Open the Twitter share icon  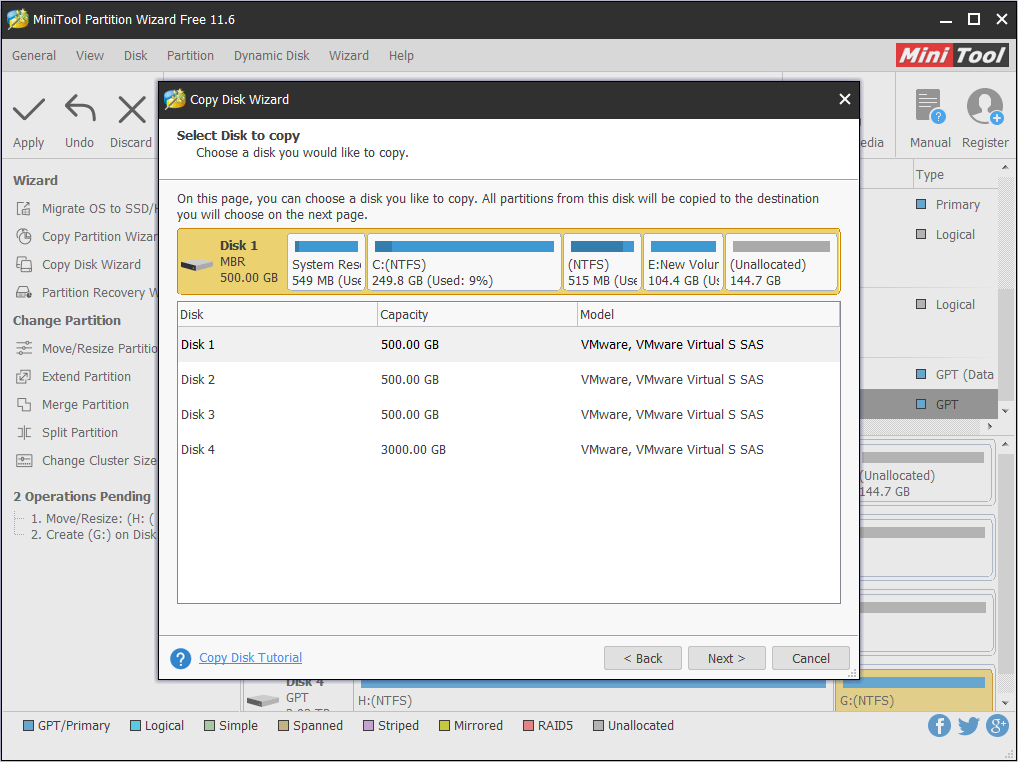[x=969, y=726]
